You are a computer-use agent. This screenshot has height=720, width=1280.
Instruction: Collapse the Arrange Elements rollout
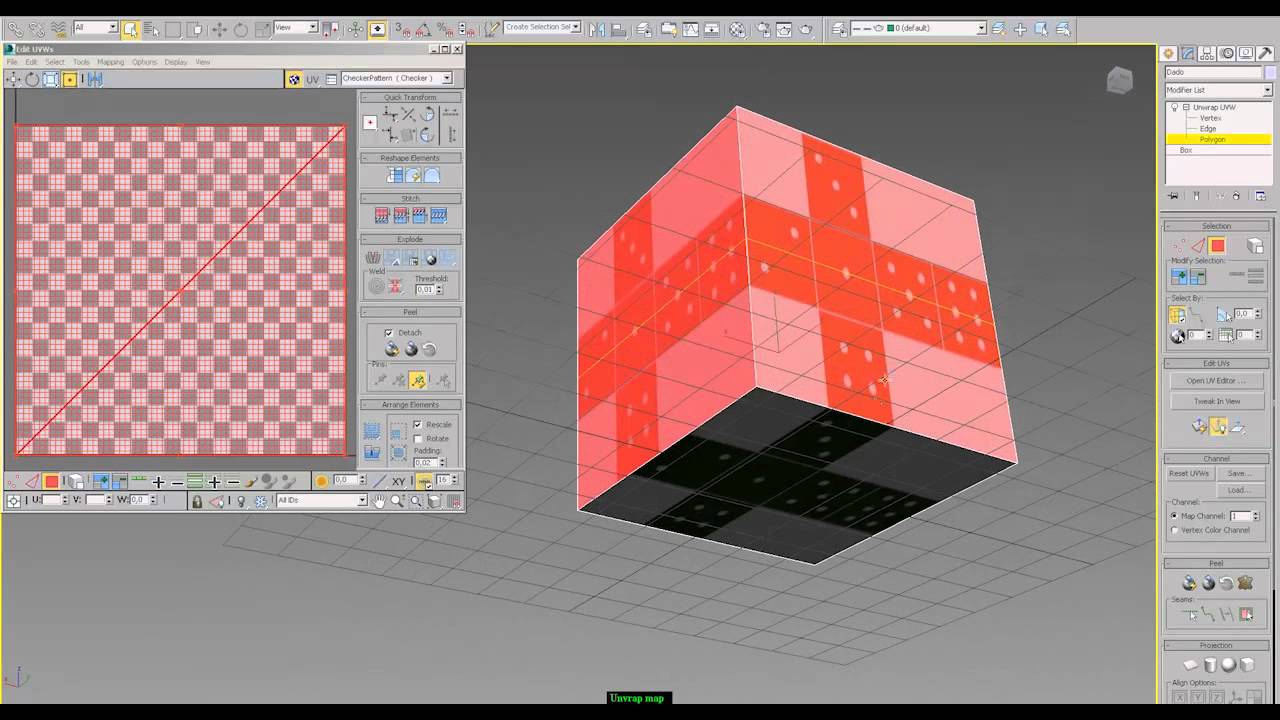pyautogui.click(x=410, y=405)
